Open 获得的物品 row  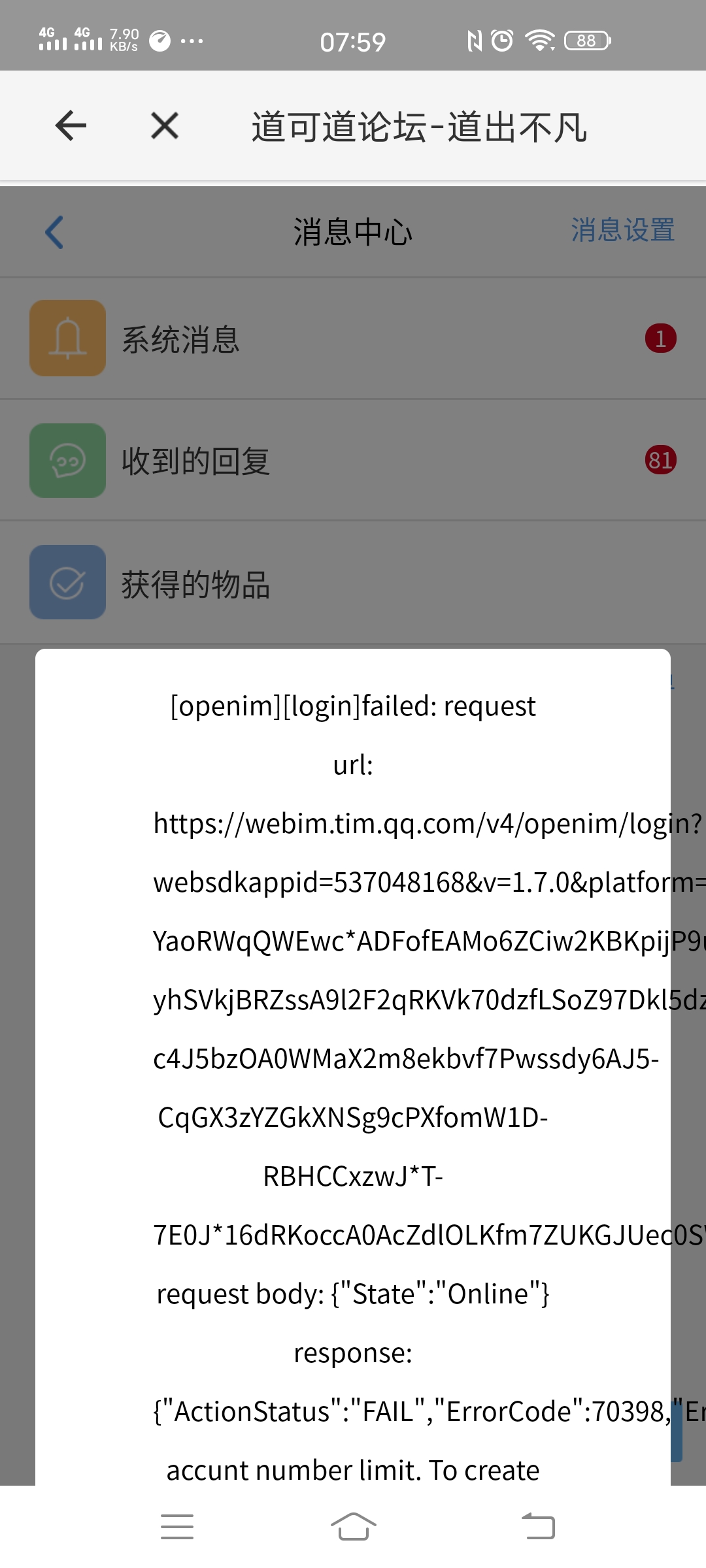point(353,582)
